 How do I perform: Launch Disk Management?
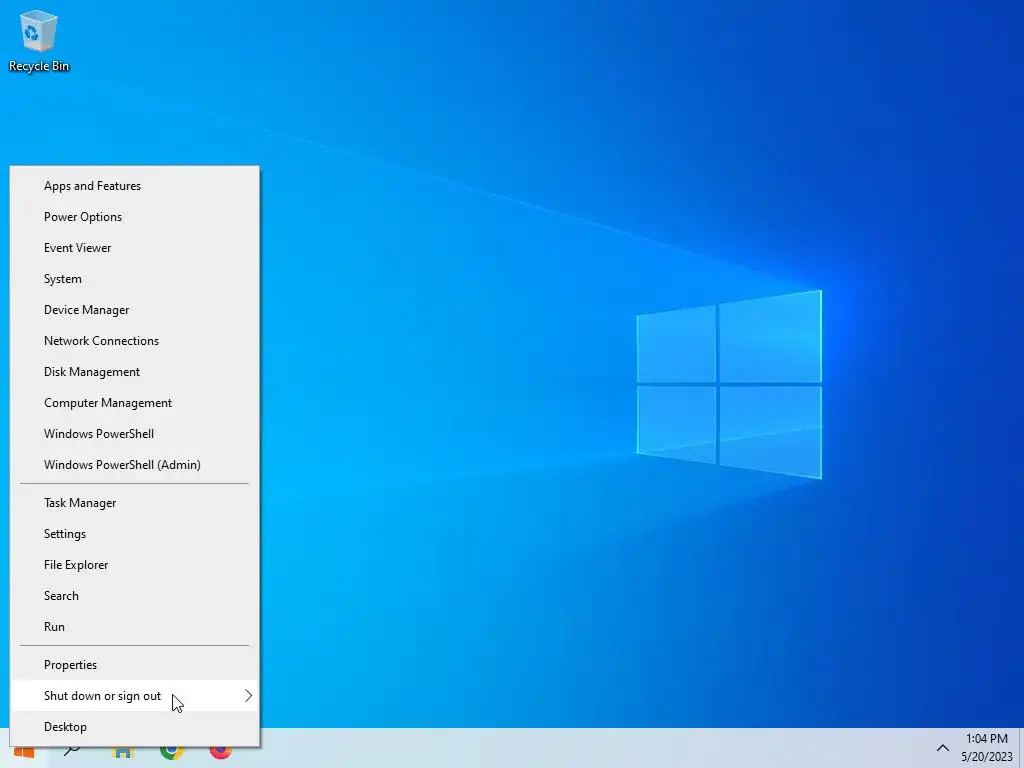pos(135,372)
